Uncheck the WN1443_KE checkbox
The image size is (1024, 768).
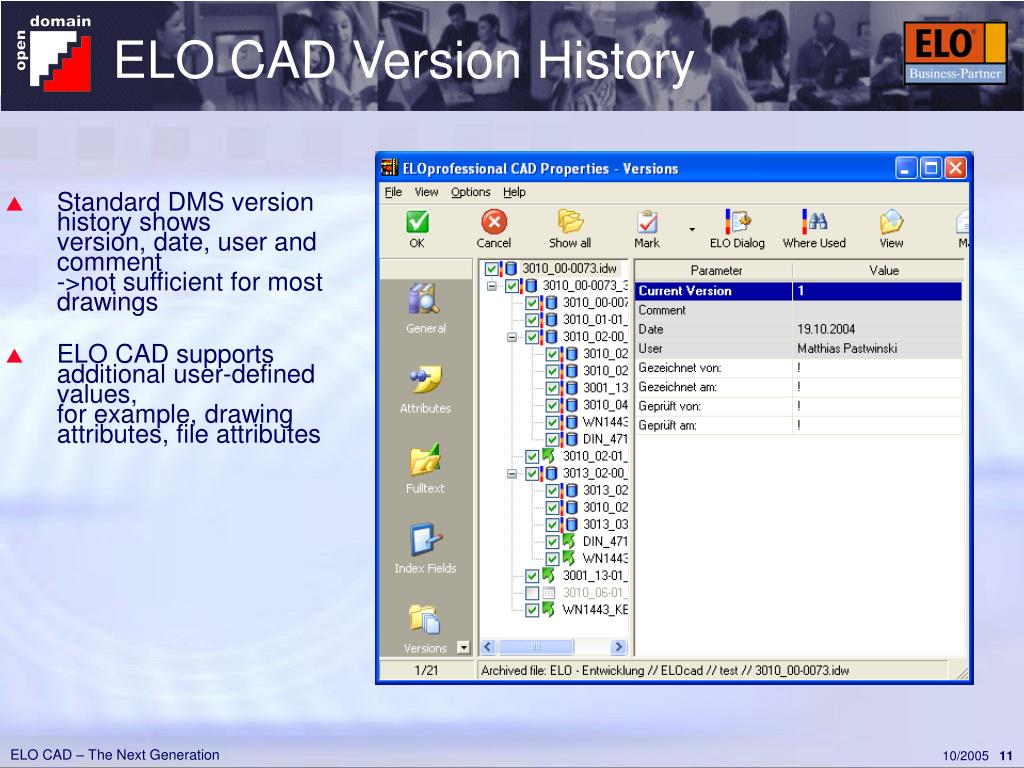pos(532,610)
